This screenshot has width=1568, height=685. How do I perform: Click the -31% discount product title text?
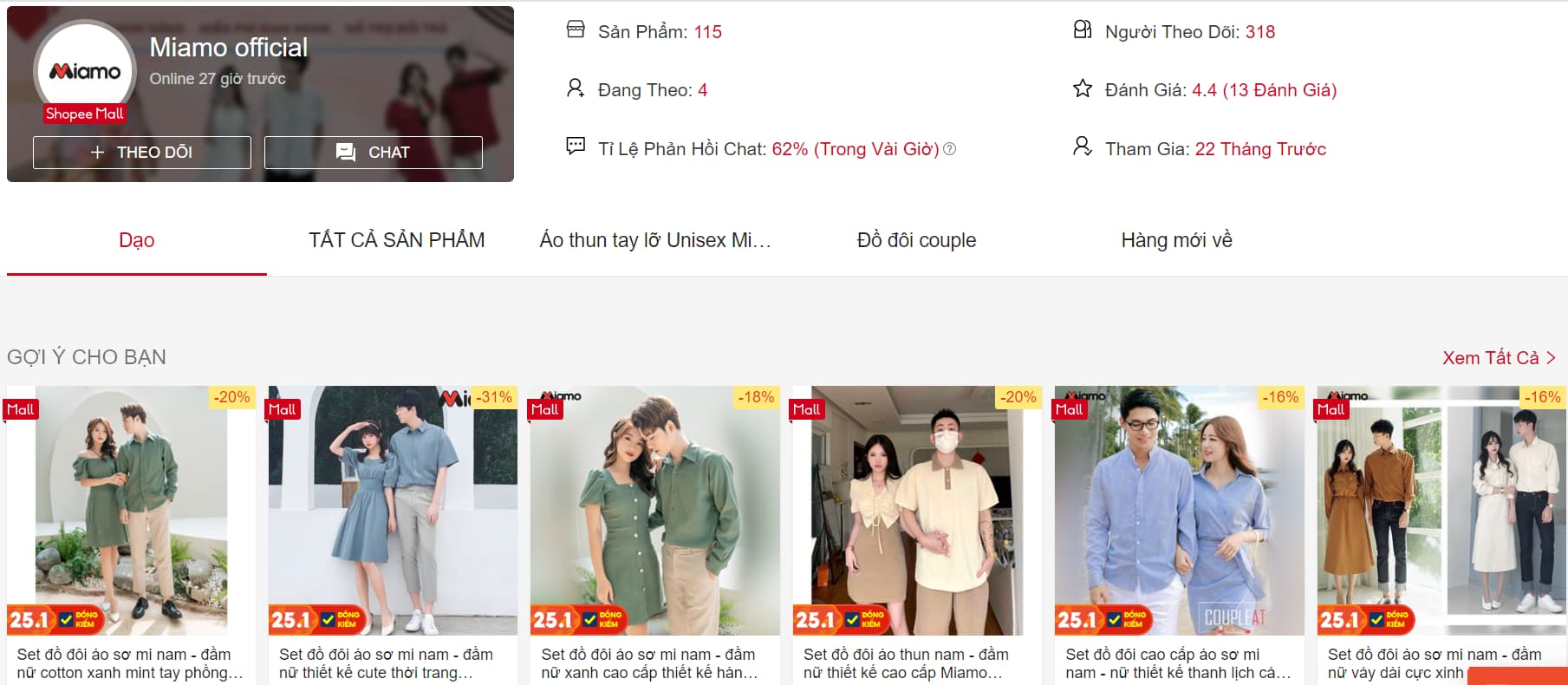coord(387,663)
